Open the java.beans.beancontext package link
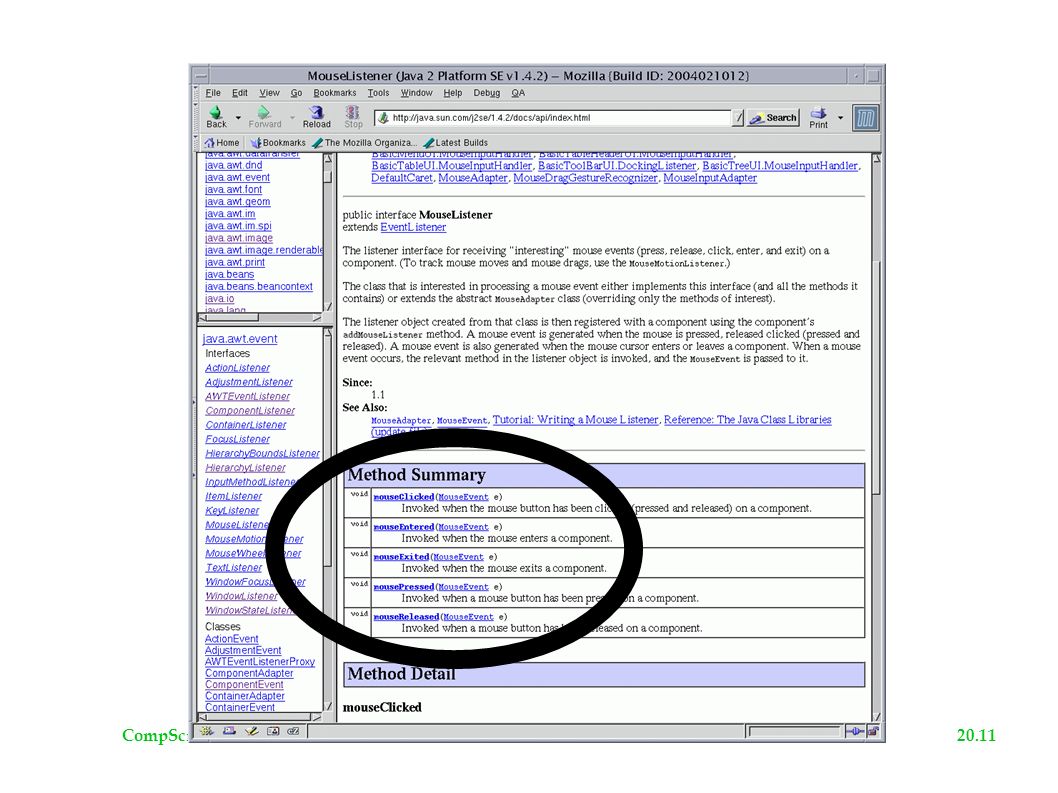 pos(259,287)
